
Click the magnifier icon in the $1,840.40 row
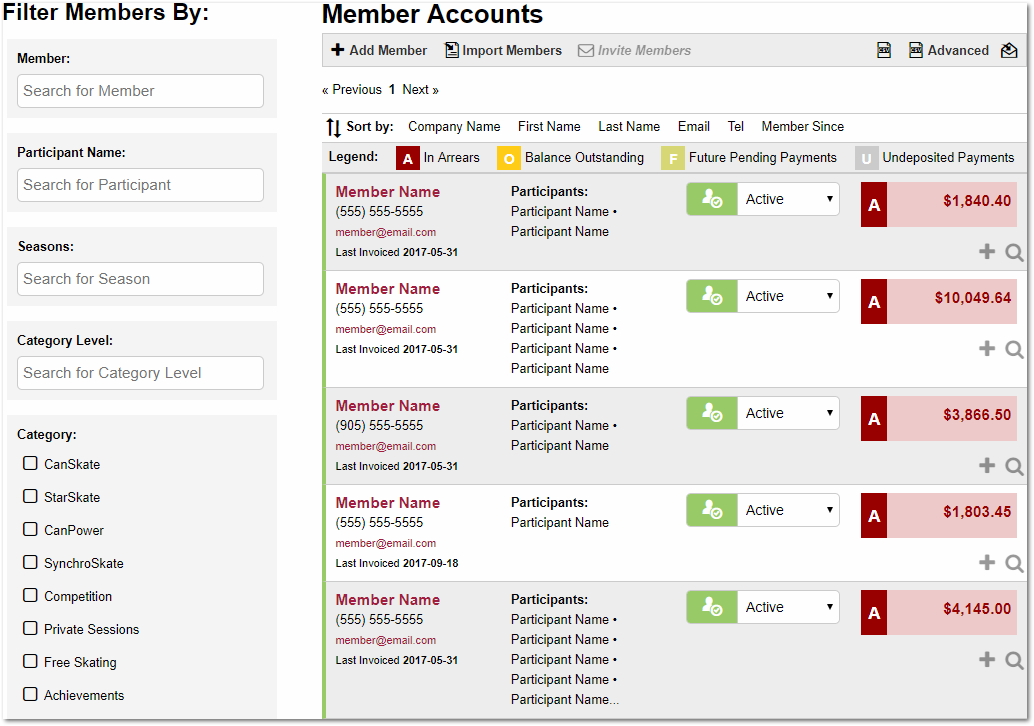tap(1014, 252)
